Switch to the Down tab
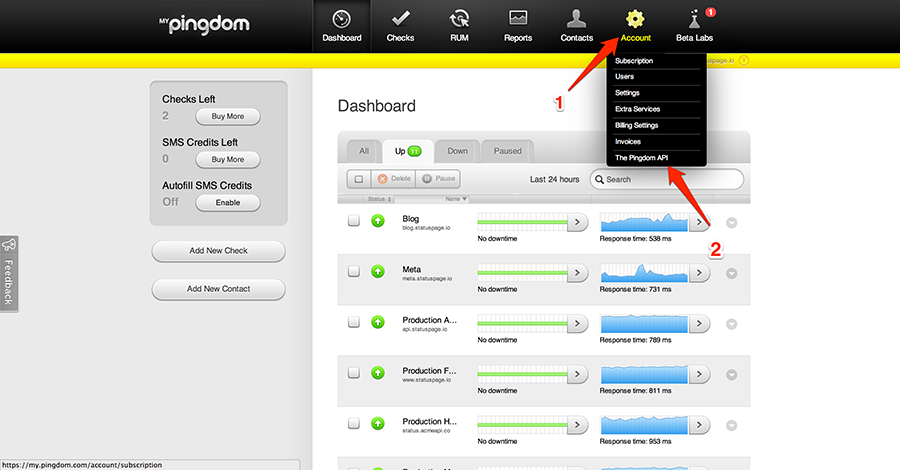The width and height of the screenshot is (900, 470). pyautogui.click(x=457, y=152)
